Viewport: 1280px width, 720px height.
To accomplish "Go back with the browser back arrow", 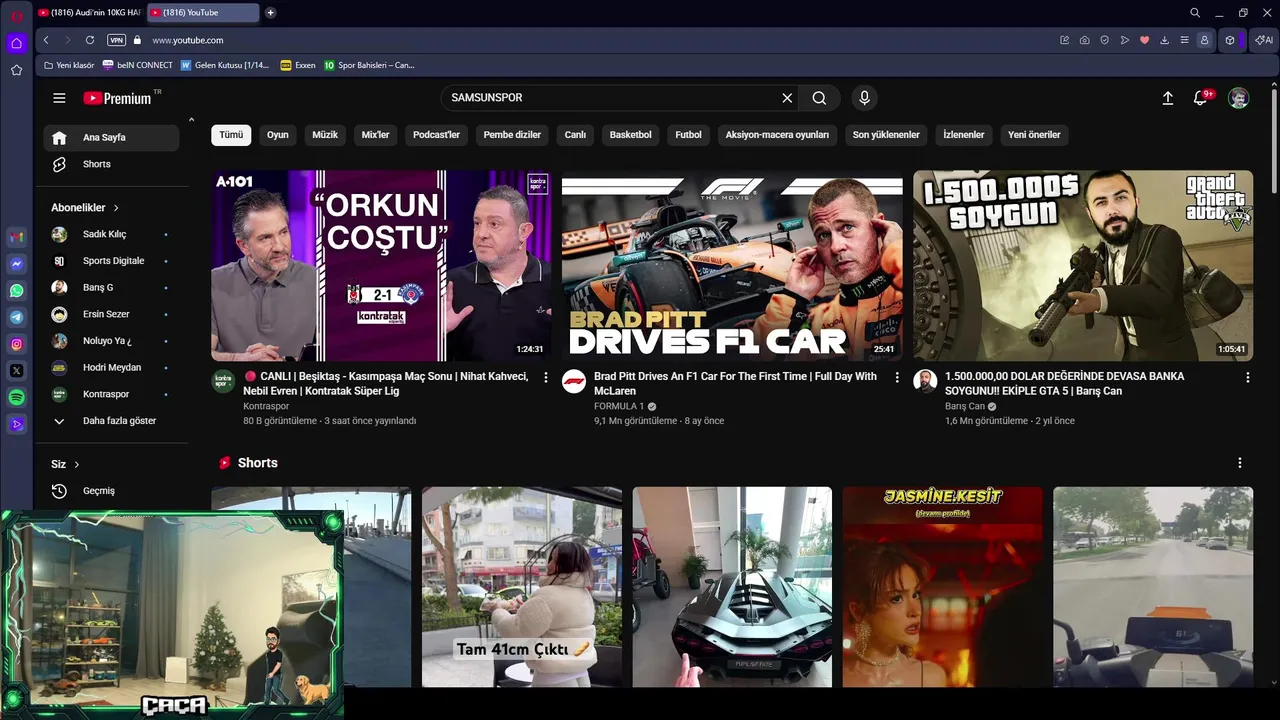I will coord(46,40).
